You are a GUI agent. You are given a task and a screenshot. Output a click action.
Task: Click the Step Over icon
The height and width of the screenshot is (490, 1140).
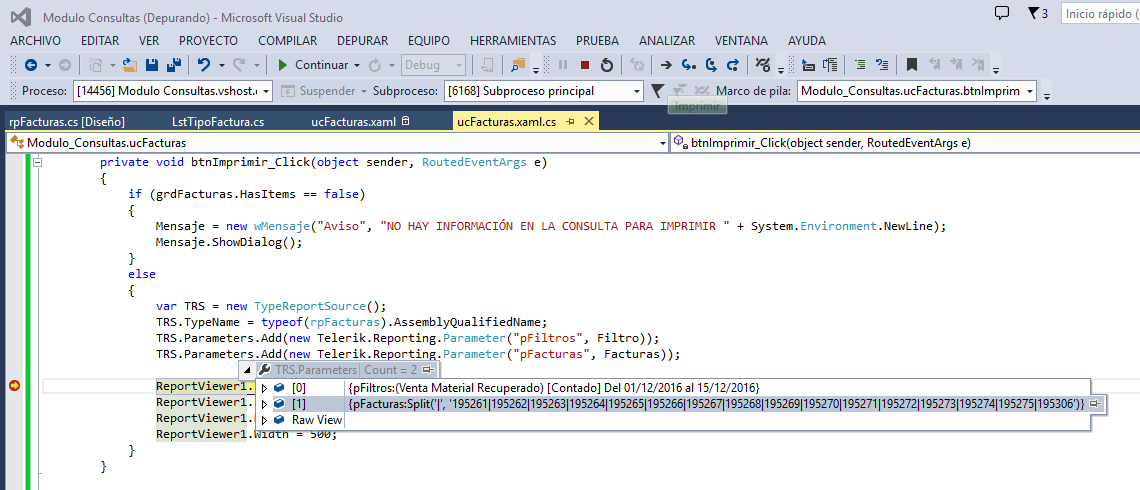(711, 65)
